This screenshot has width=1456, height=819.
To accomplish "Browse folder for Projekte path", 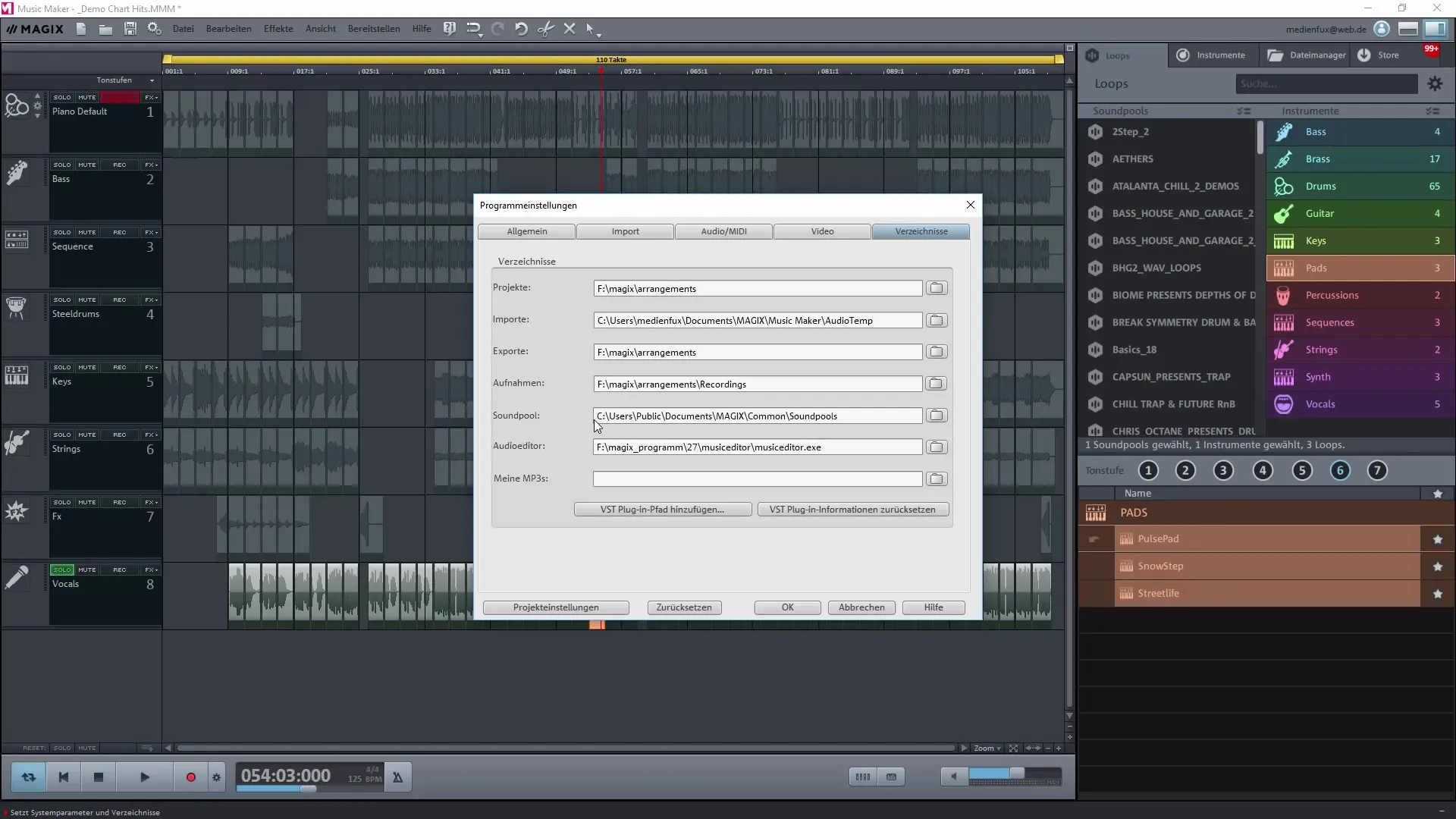I will coord(937,288).
